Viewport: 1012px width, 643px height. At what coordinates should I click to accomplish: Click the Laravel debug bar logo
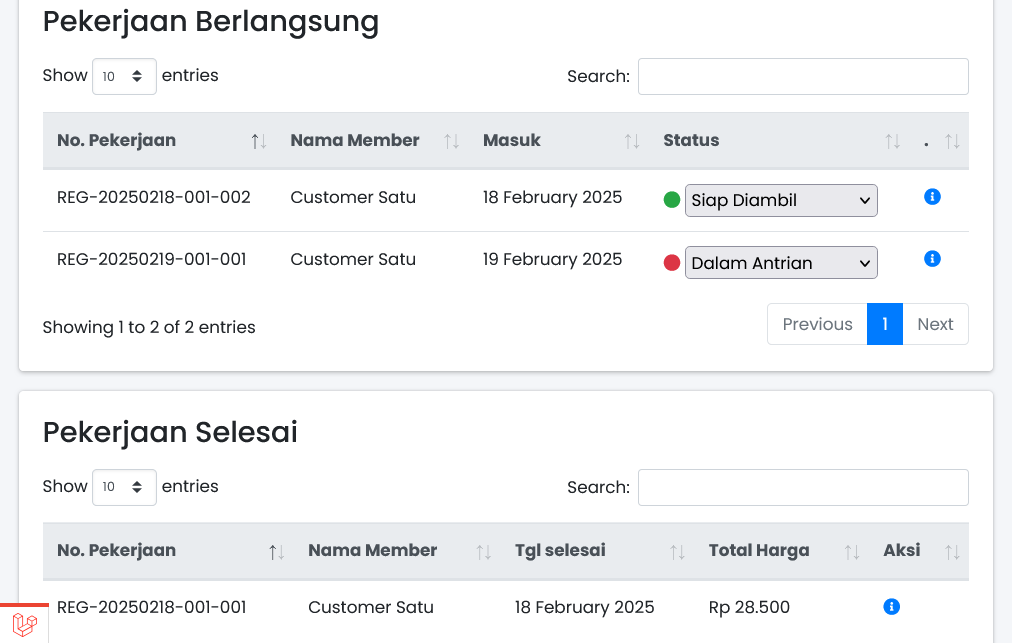pyautogui.click(x=25, y=625)
